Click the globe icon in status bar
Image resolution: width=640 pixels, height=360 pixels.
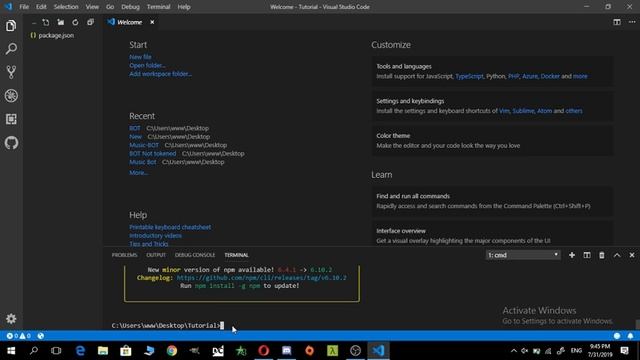(x=40, y=336)
